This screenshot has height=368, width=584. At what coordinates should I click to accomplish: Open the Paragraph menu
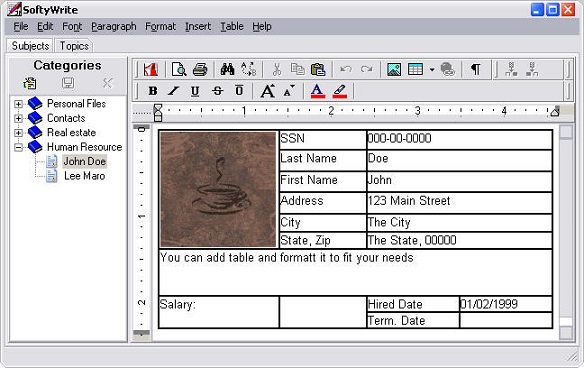coord(114,26)
